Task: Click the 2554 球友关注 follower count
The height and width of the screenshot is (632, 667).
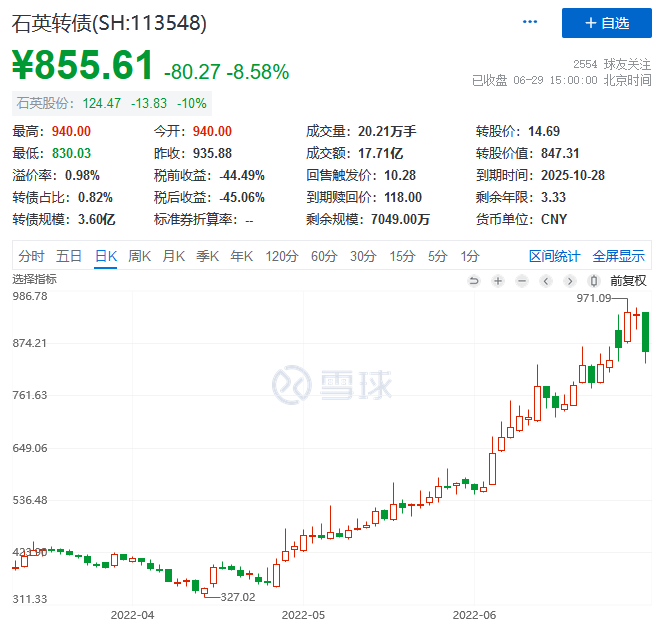Action: pyautogui.click(x=612, y=64)
